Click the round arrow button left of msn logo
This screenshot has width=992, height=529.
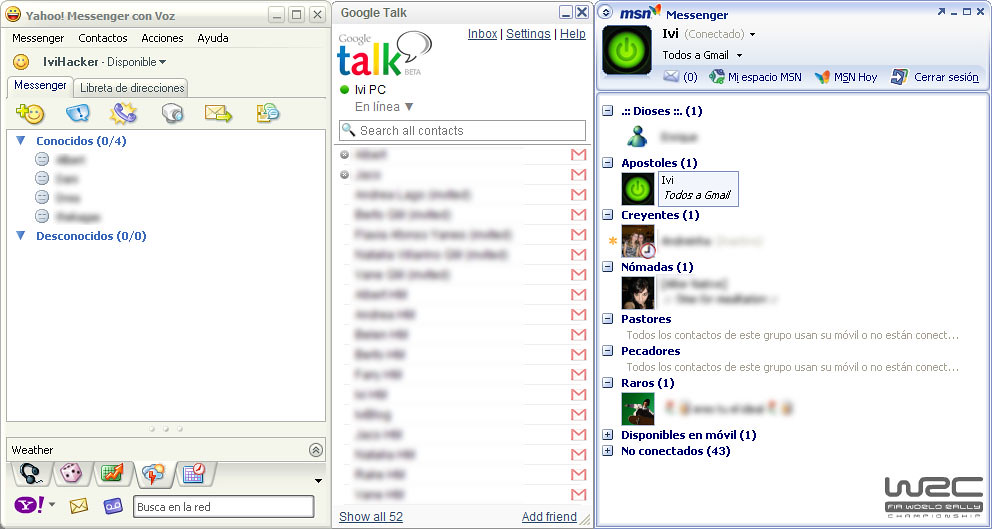[605, 12]
